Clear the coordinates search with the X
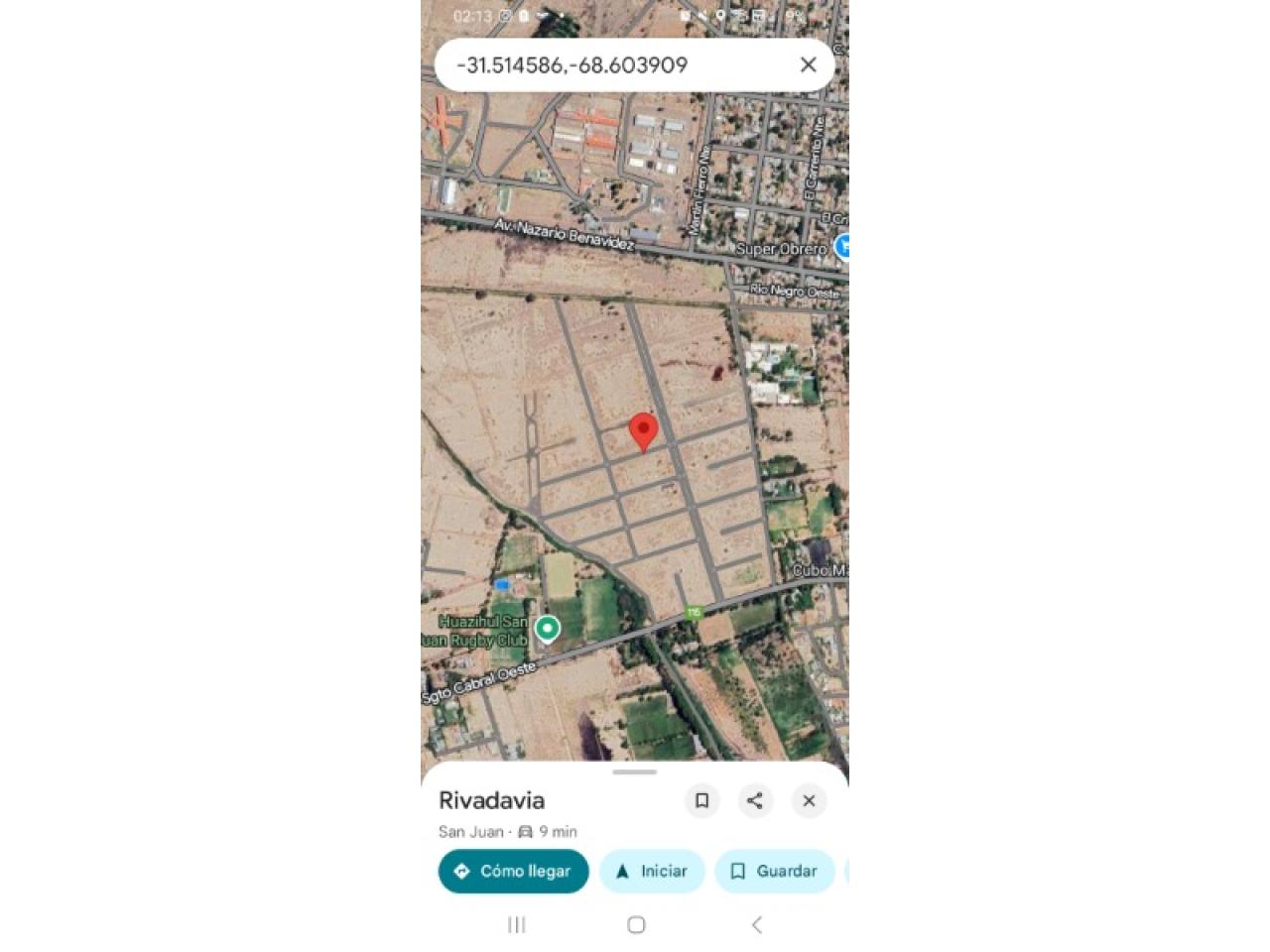The width and height of the screenshot is (1270, 952). coord(808,64)
